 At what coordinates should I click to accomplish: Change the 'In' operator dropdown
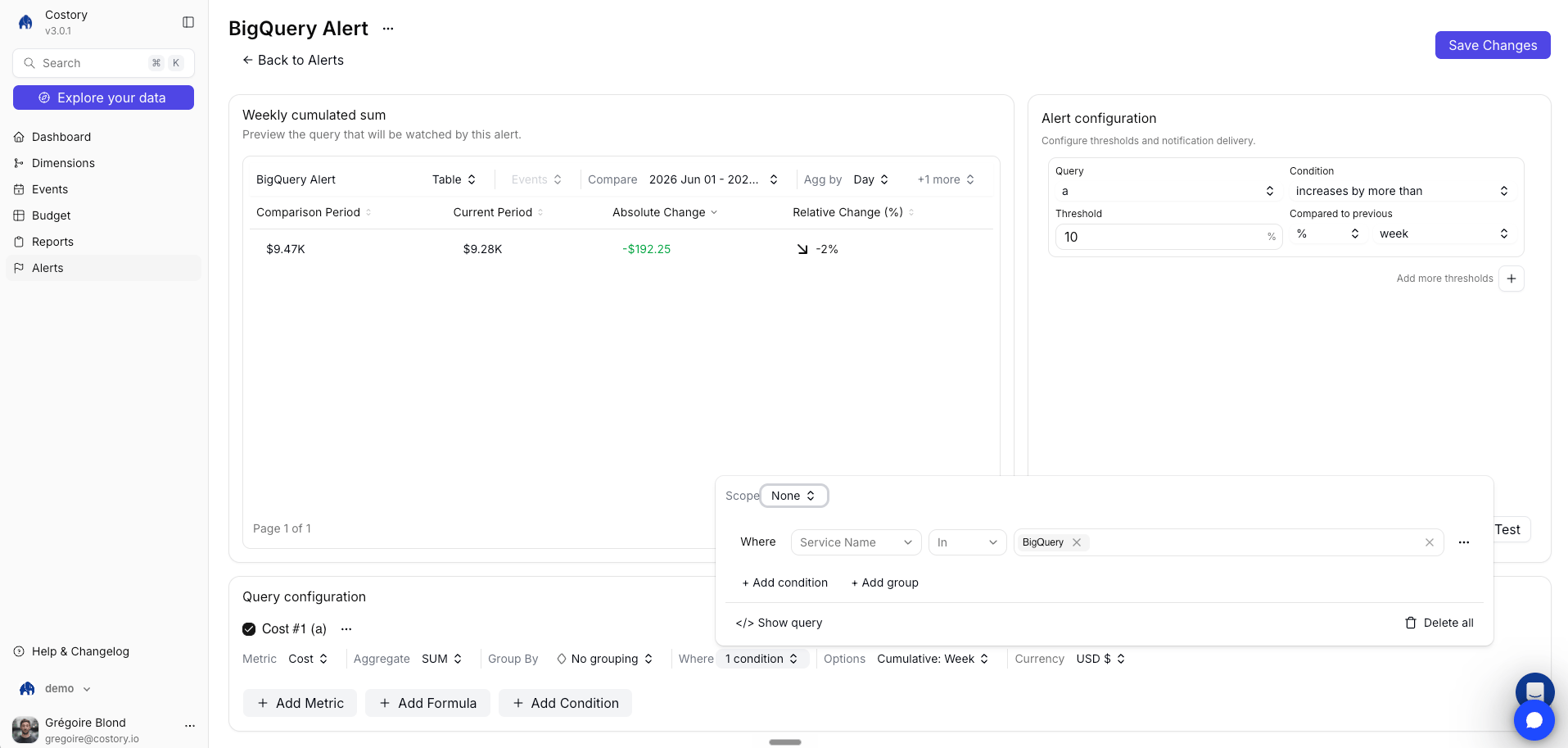[968, 542]
